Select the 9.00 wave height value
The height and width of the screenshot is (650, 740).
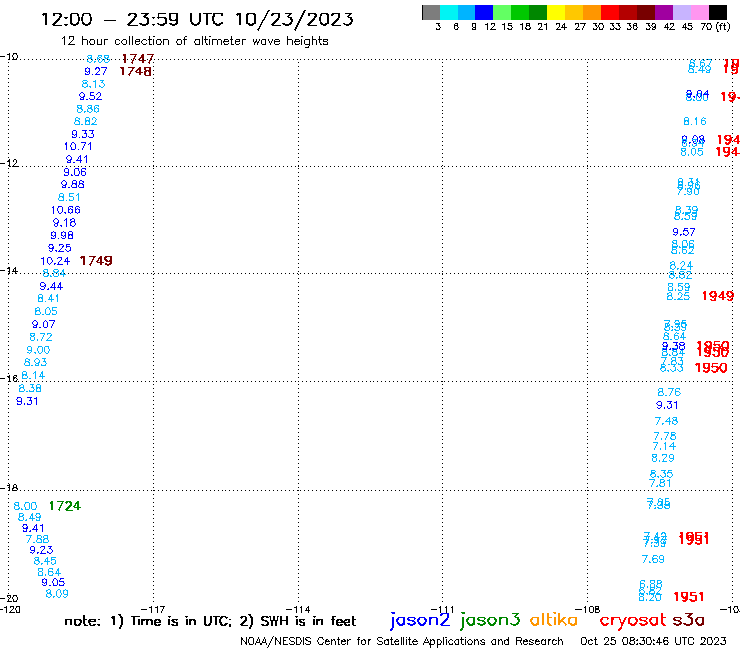[x=38, y=350]
